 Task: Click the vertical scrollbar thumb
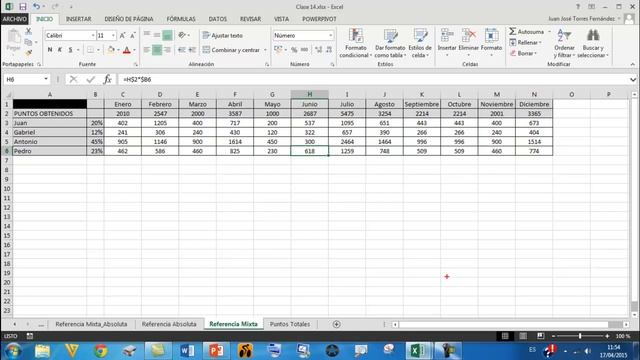tap(634, 306)
